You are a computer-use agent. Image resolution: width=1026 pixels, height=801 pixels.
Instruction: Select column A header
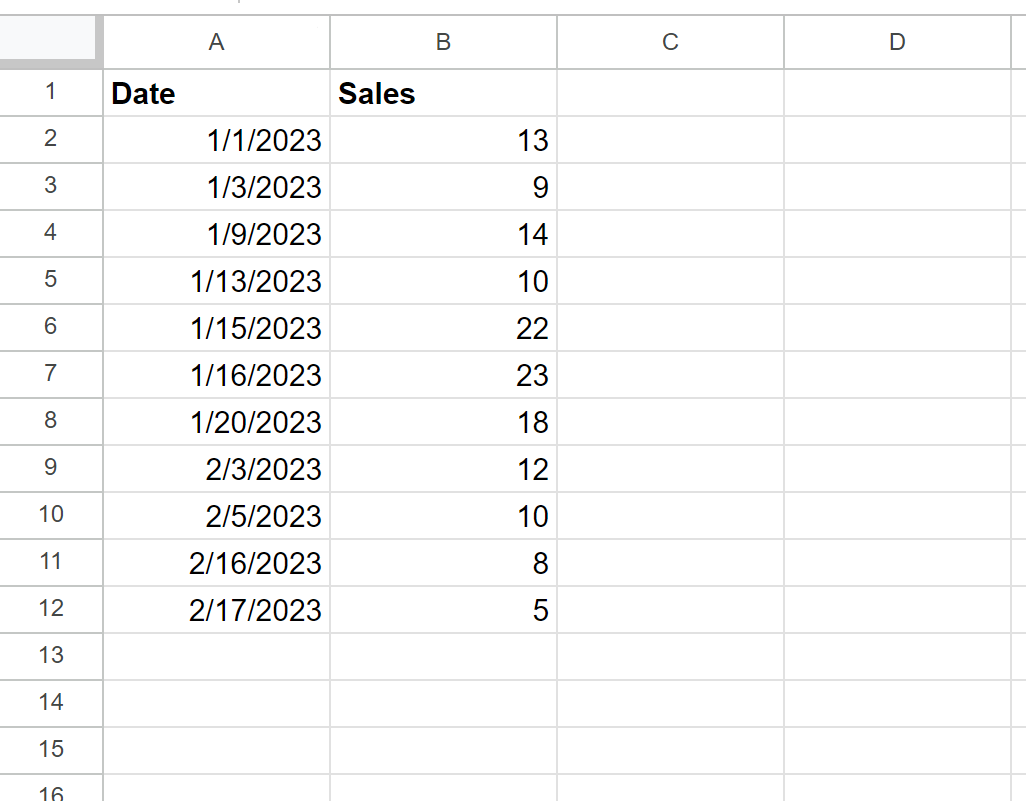pyautogui.click(x=217, y=42)
